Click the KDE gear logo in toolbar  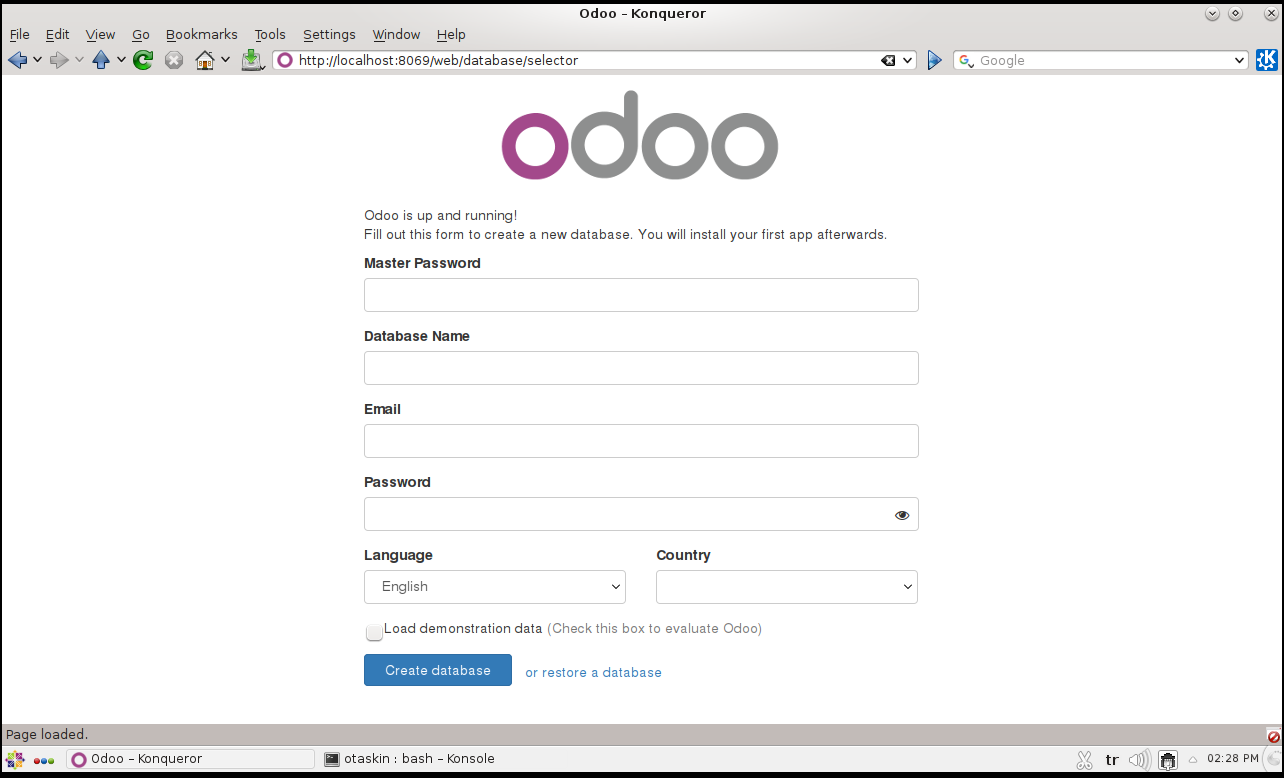tap(1267, 60)
